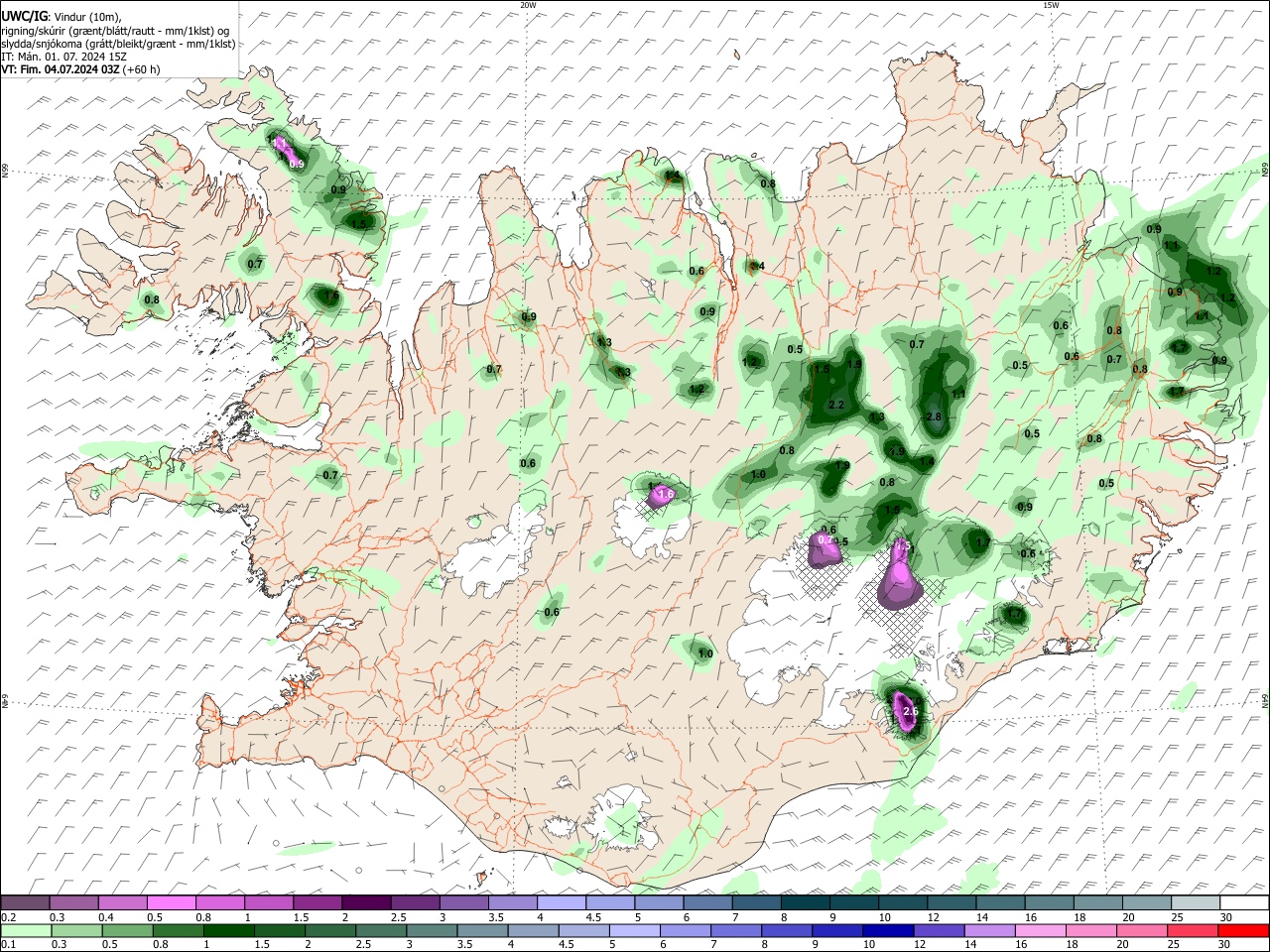The image size is (1270, 952).
Task: Pick the light pink 16 swatch, lower row
Action: coord(1040,930)
